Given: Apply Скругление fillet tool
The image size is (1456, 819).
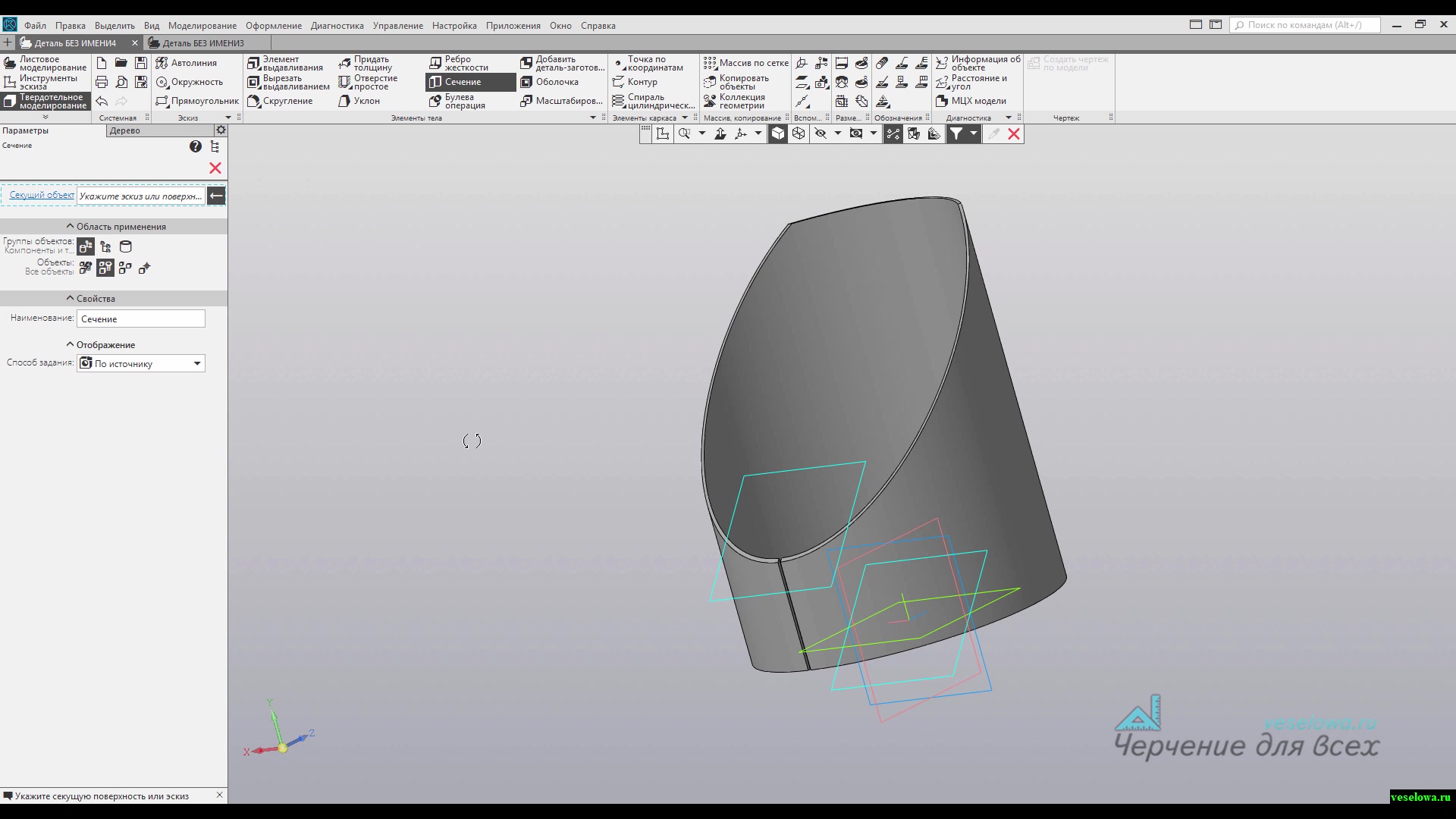Looking at the screenshot, I should click(280, 101).
